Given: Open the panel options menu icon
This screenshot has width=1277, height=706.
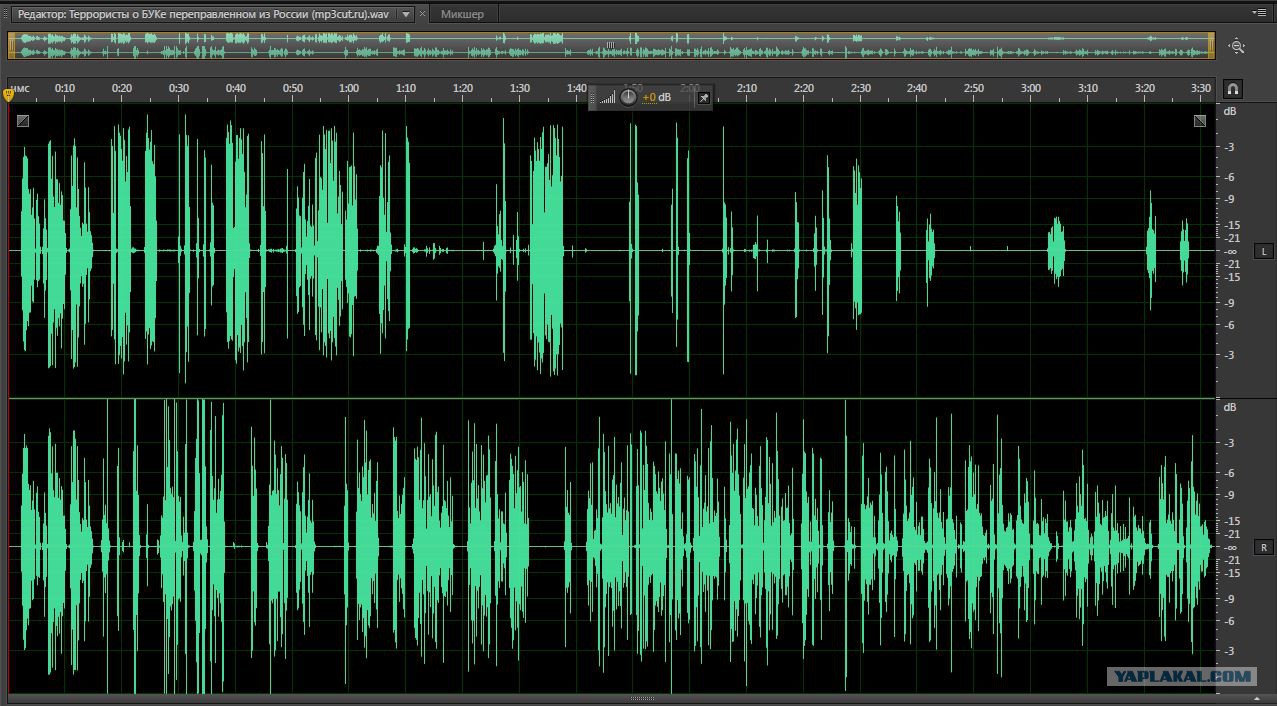Looking at the screenshot, I should [1262, 13].
